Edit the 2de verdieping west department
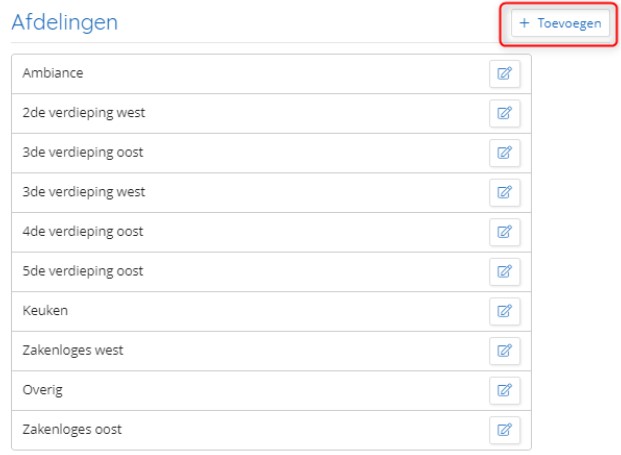The width and height of the screenshot is (621, 455). (x=505, y=113)
